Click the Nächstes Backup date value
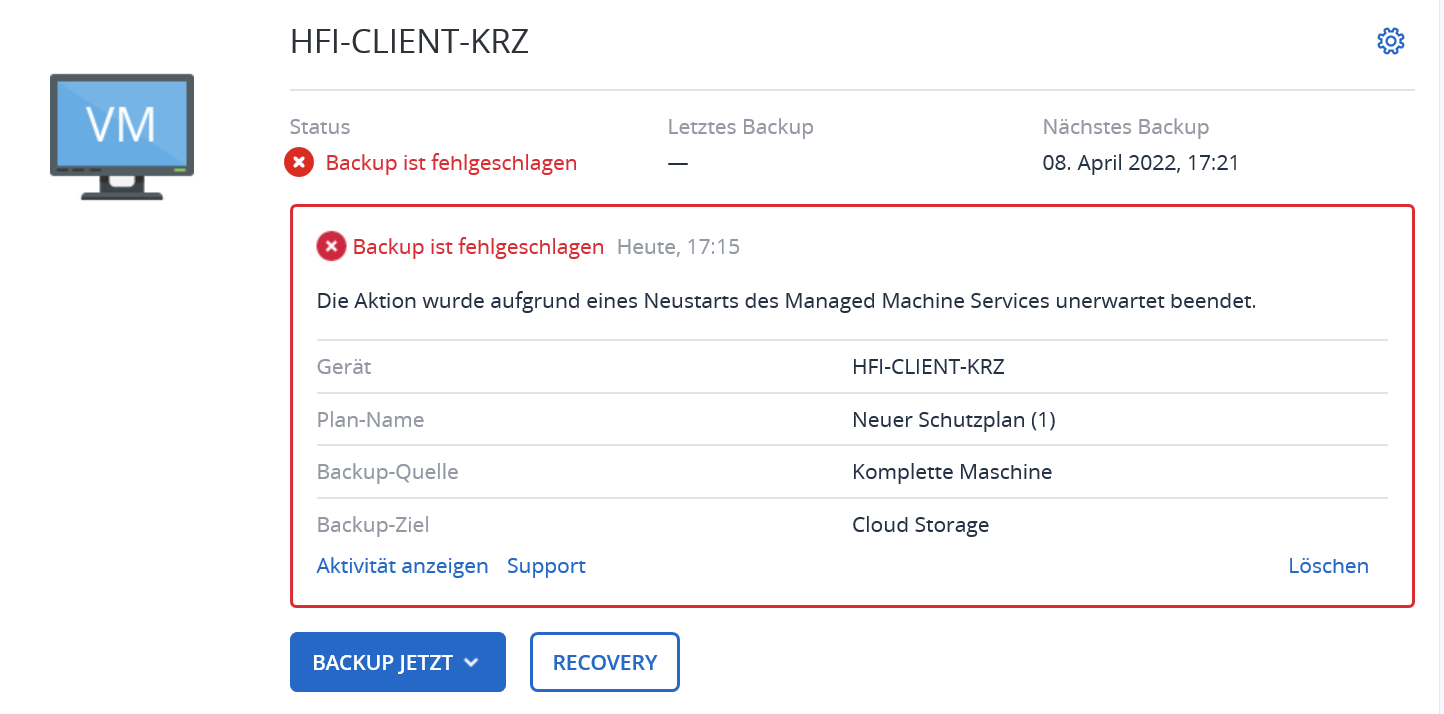The height and width of the screenshot is (714, 1444). [x=1140, y=162]
